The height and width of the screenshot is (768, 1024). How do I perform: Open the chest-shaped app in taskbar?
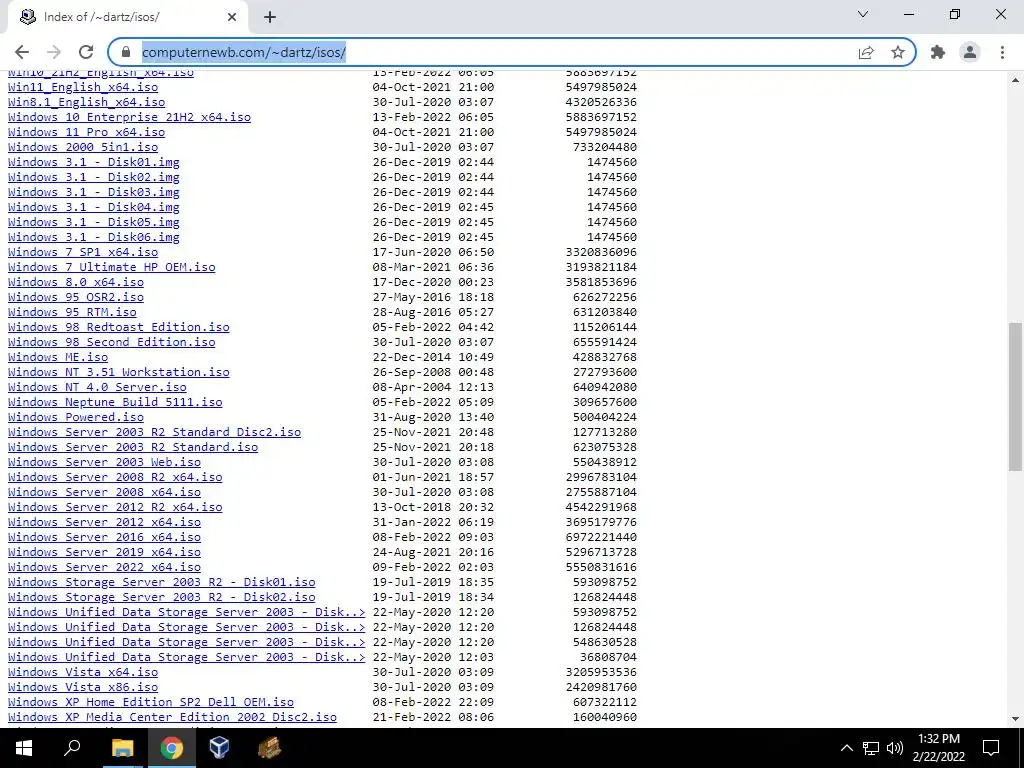(268, 748)
